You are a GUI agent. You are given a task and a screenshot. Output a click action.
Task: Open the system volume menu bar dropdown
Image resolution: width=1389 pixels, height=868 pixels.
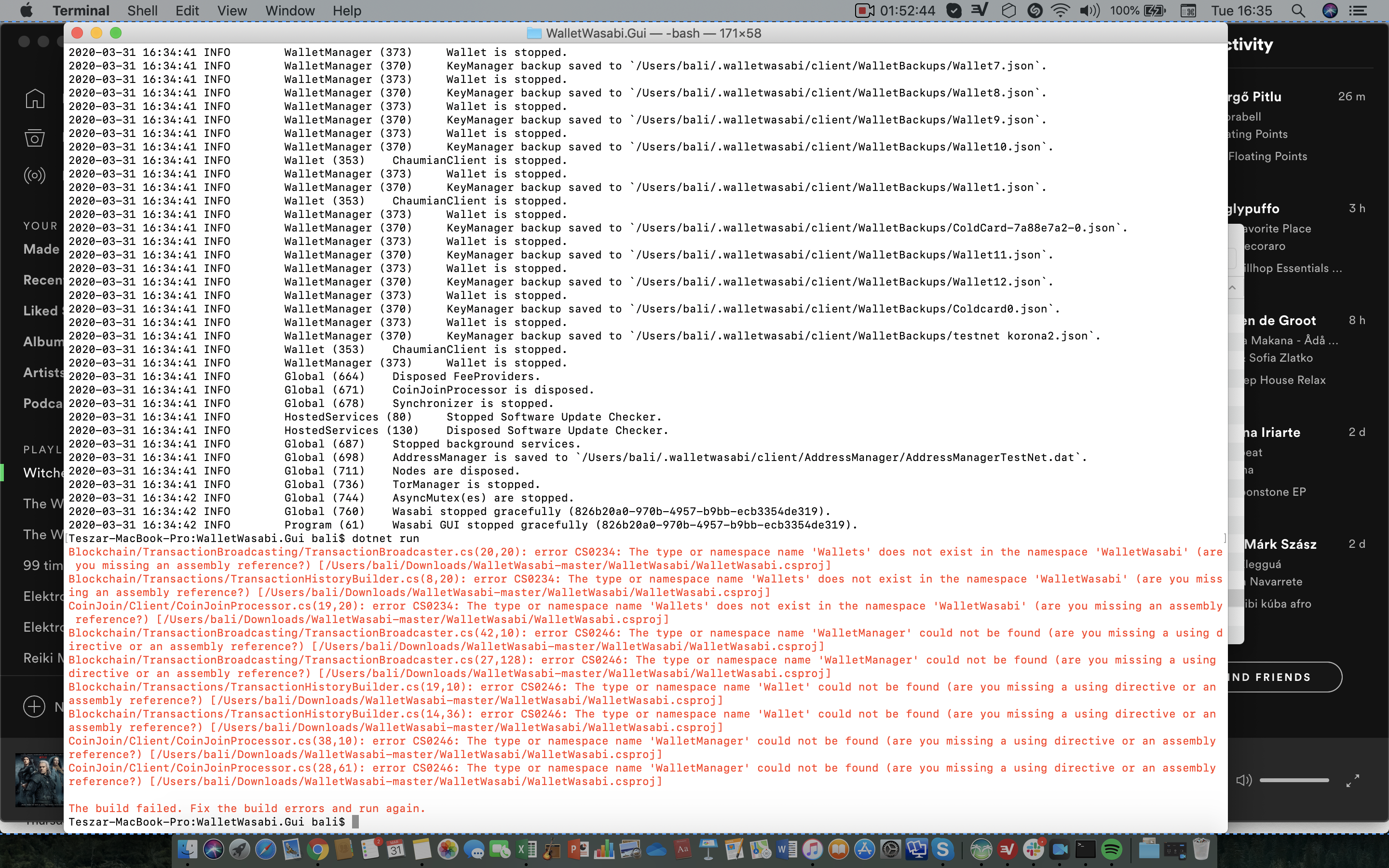(1089, 10)
